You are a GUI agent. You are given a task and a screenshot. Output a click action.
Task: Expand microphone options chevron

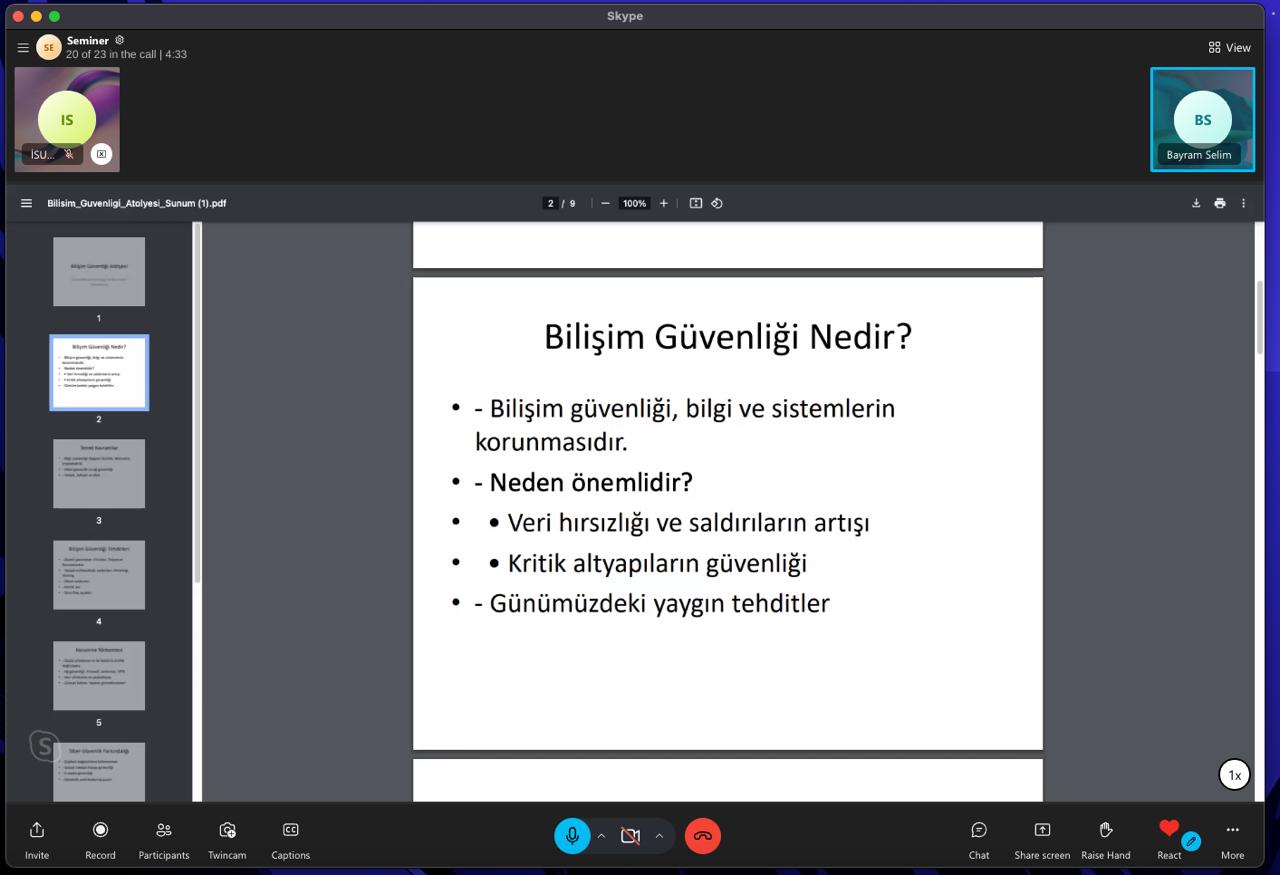601,836
